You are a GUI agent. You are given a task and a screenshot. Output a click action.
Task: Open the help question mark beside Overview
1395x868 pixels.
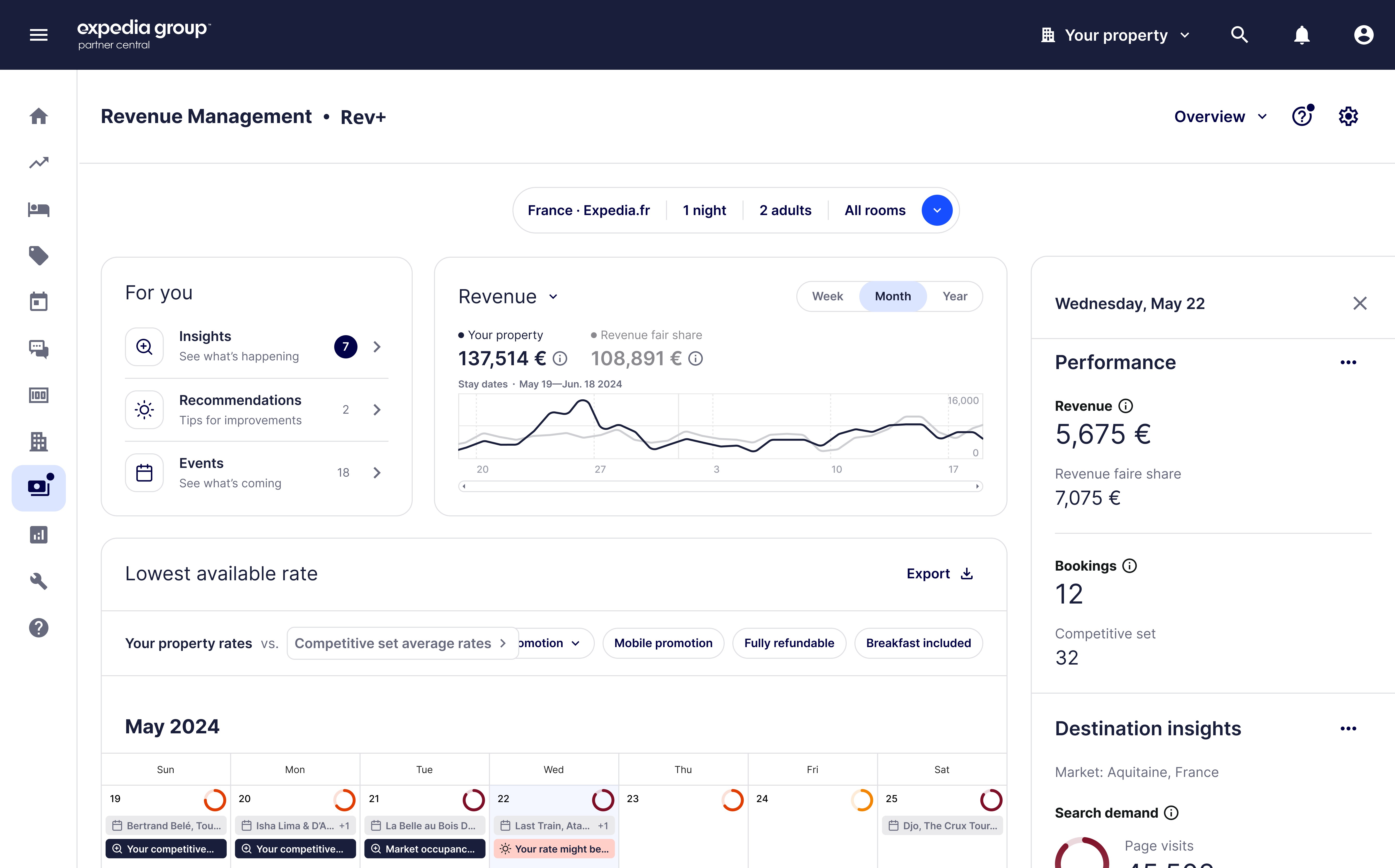click(1302, 116)
